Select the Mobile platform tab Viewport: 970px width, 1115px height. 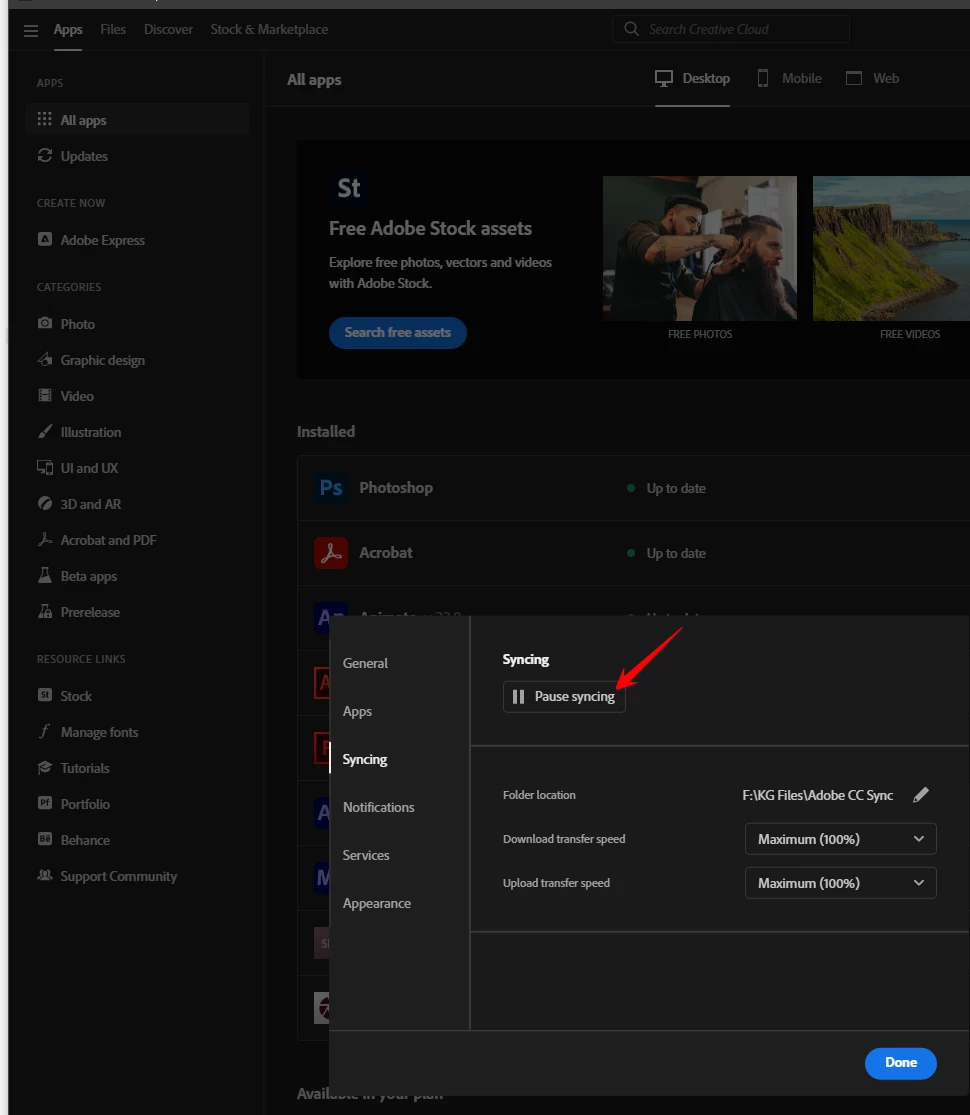[x=789, y=78]
